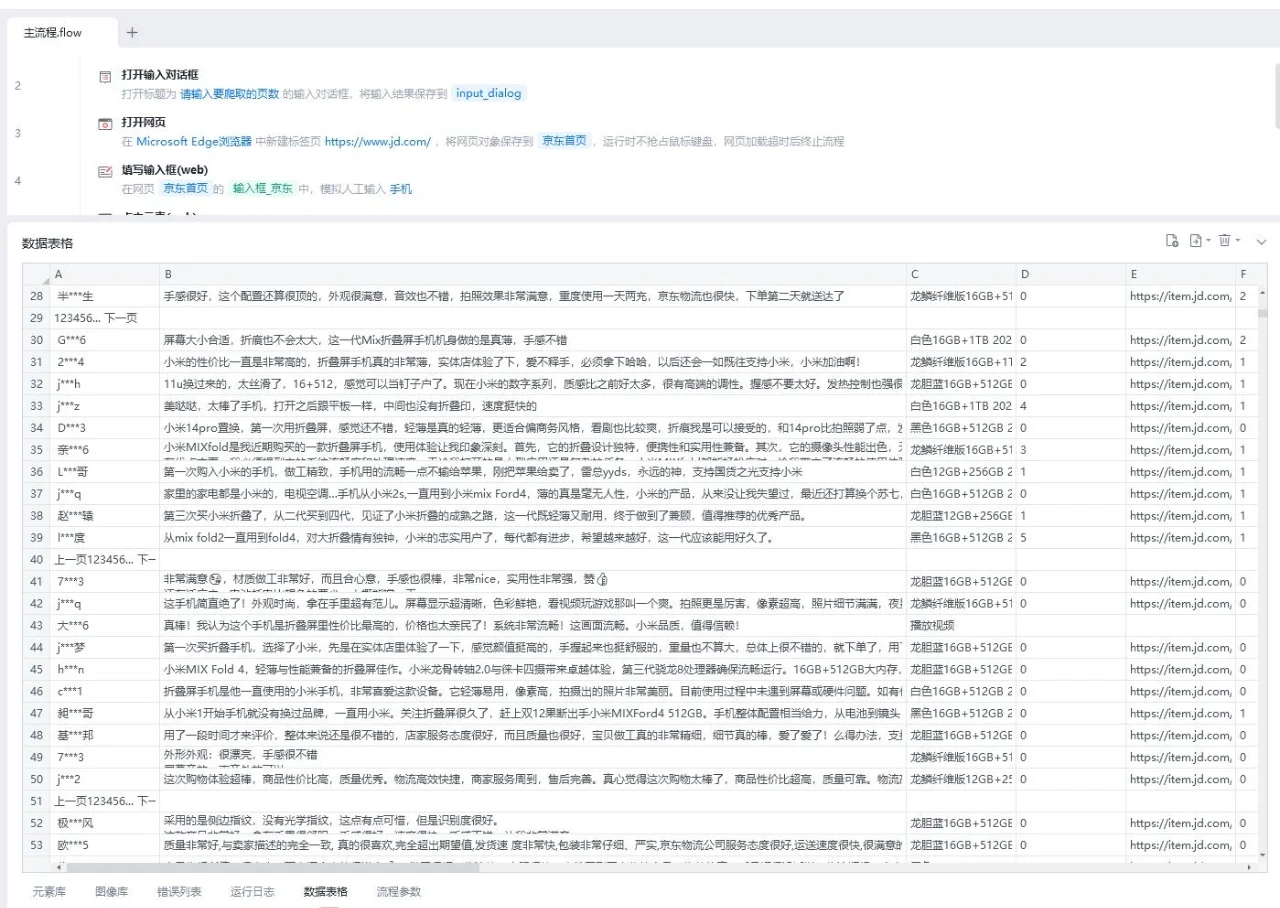The width and height of the screenshot is (1280, 908).
Task: Open the 元素库 tab
Action: [x=49, y=891]
